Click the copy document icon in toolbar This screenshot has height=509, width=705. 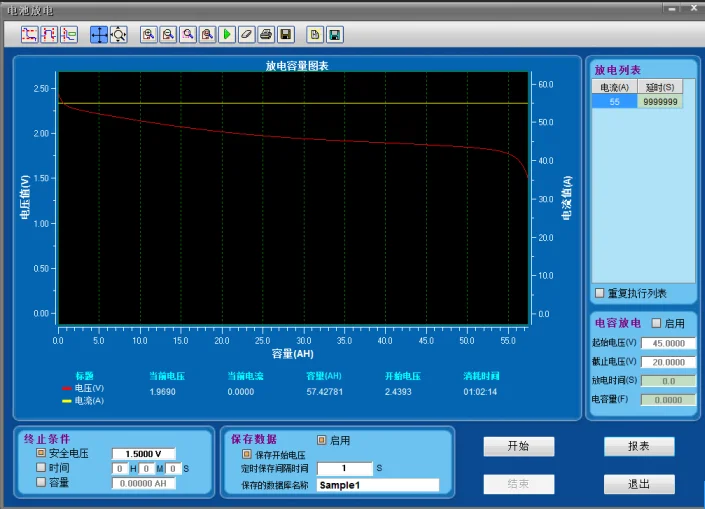[x=315, y=34]
